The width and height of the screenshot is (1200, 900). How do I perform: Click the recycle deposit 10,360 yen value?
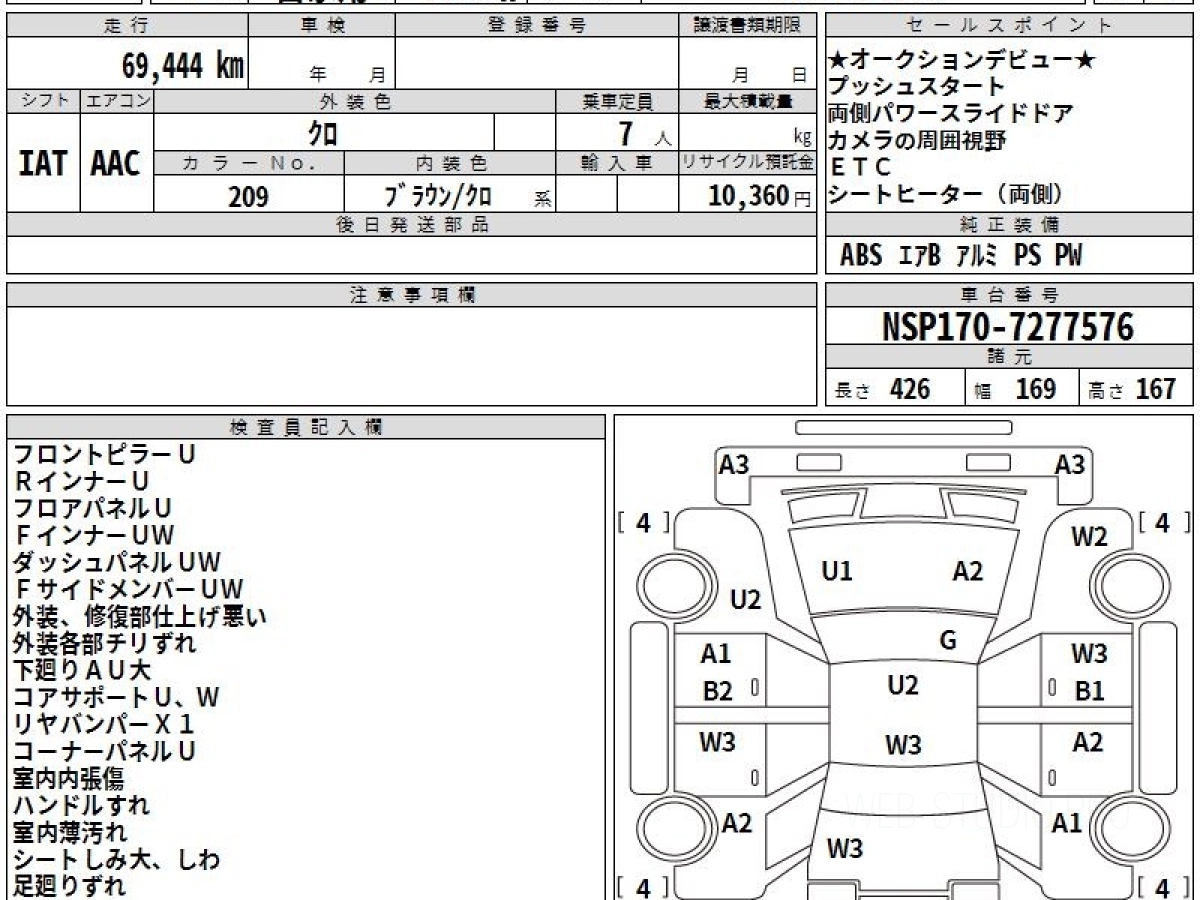749,196
